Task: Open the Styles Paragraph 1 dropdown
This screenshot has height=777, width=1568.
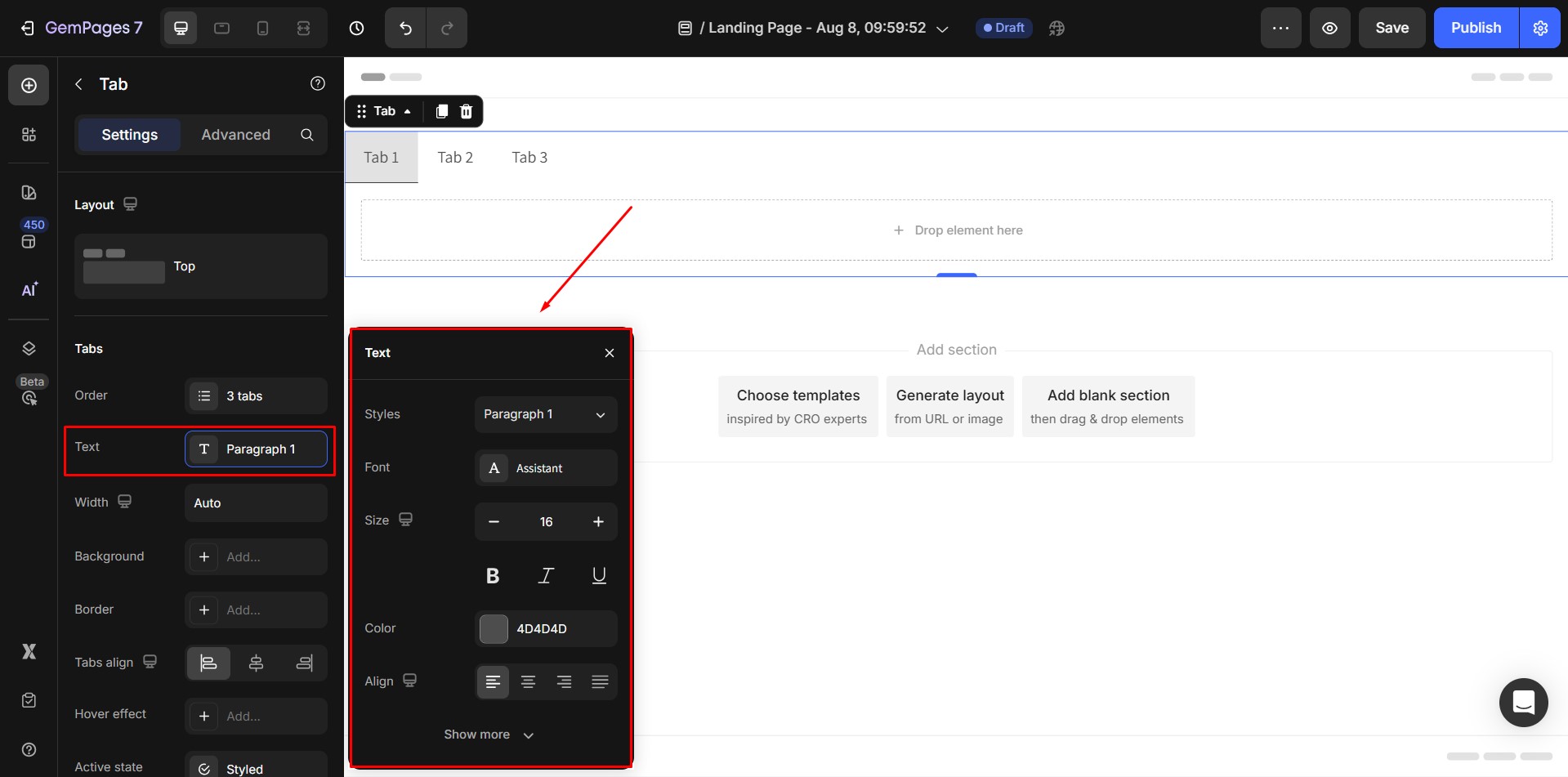Action: click(545, 414)
